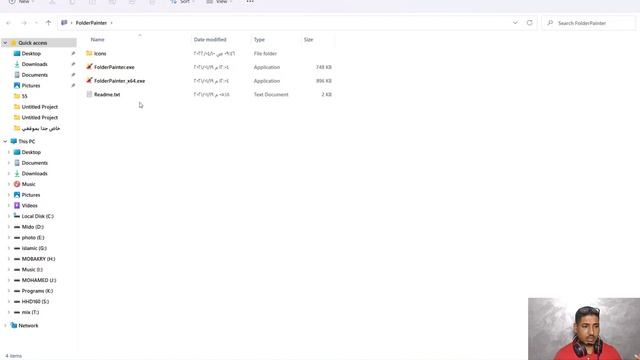
Task: Expand Pictures under This PC
Action: click(x=9, y=195)
